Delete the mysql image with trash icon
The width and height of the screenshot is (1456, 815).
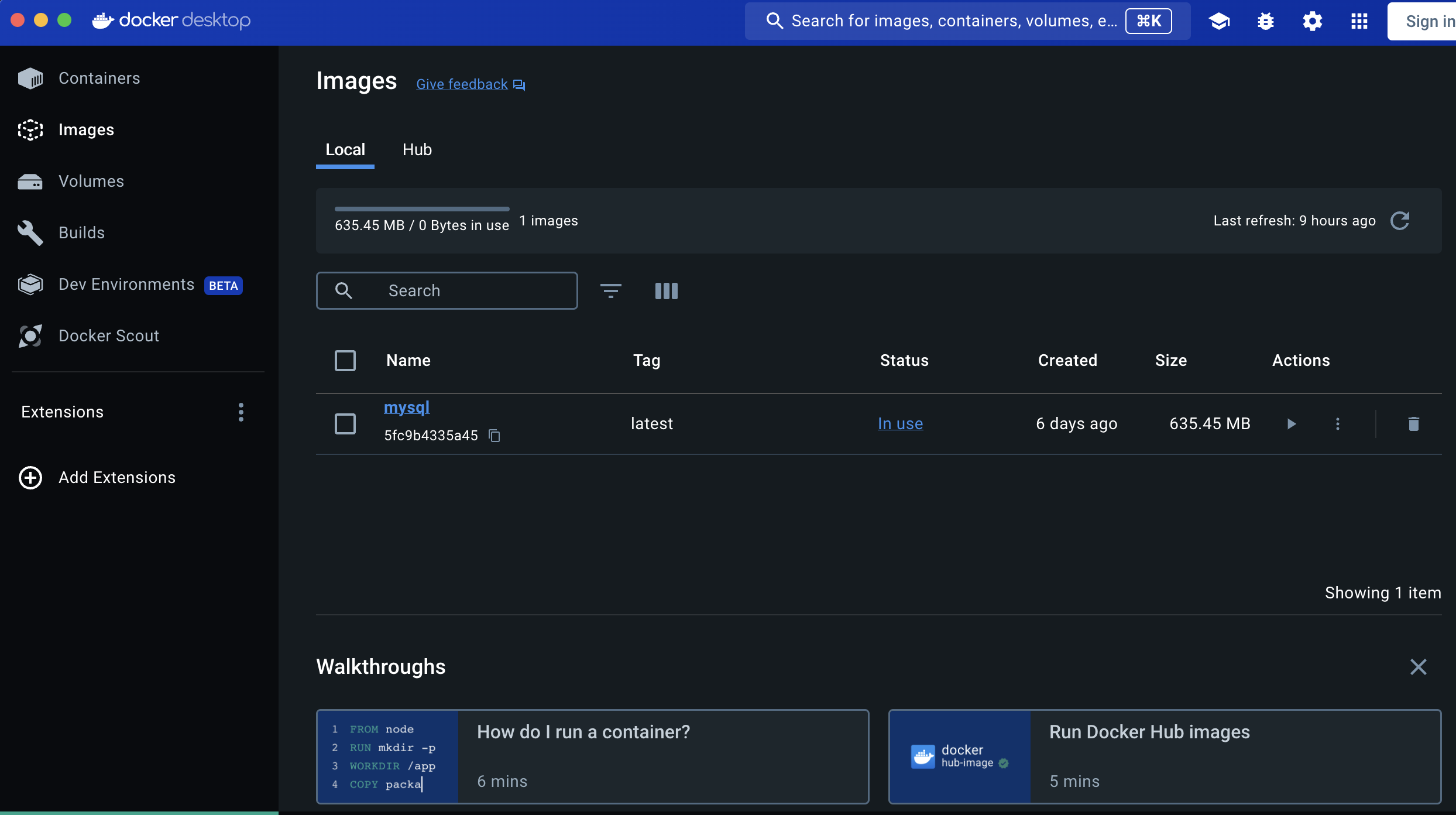click(x=1413, y=424)
